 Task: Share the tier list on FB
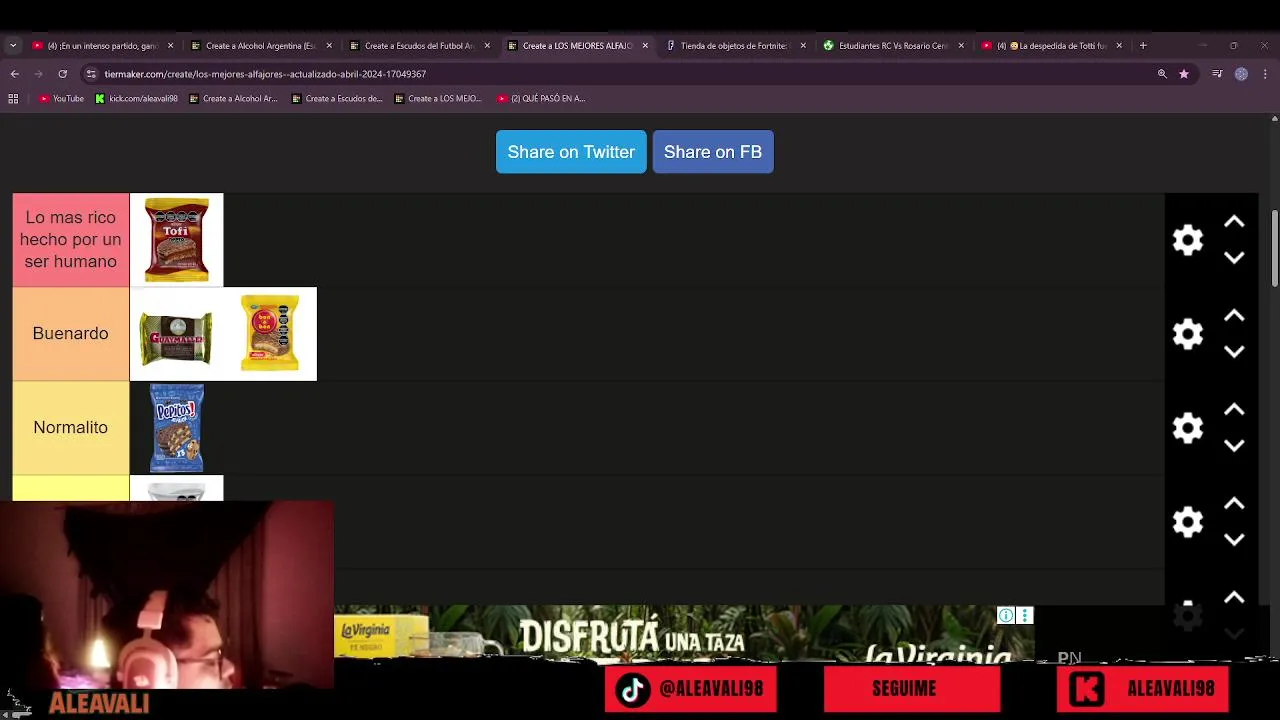click(713, 152)
